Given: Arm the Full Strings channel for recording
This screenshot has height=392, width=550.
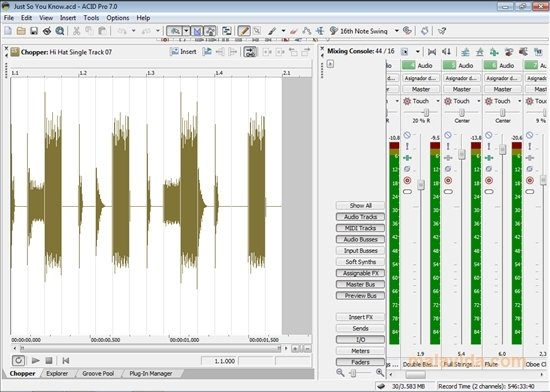Looking at the screenshot, I should [x=448, y=181].
